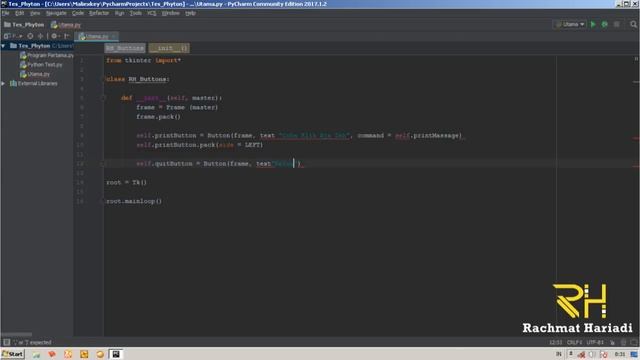Viewport: 640px width, 360px height.
Task: Click RH_Buttons class breadcrumb in editor
Action: tap(125, 48)
